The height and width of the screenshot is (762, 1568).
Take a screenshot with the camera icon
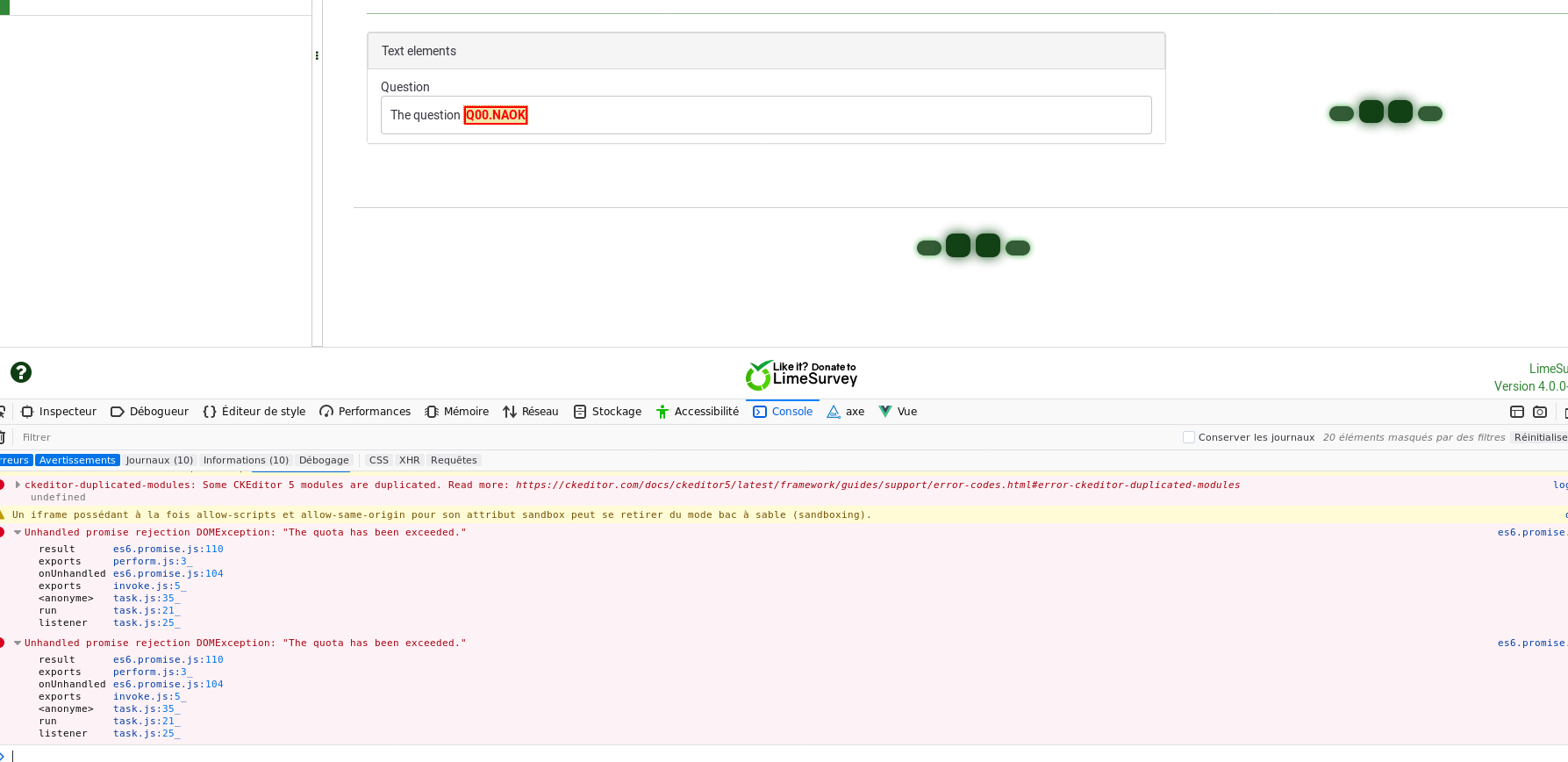coord(1540,412)
